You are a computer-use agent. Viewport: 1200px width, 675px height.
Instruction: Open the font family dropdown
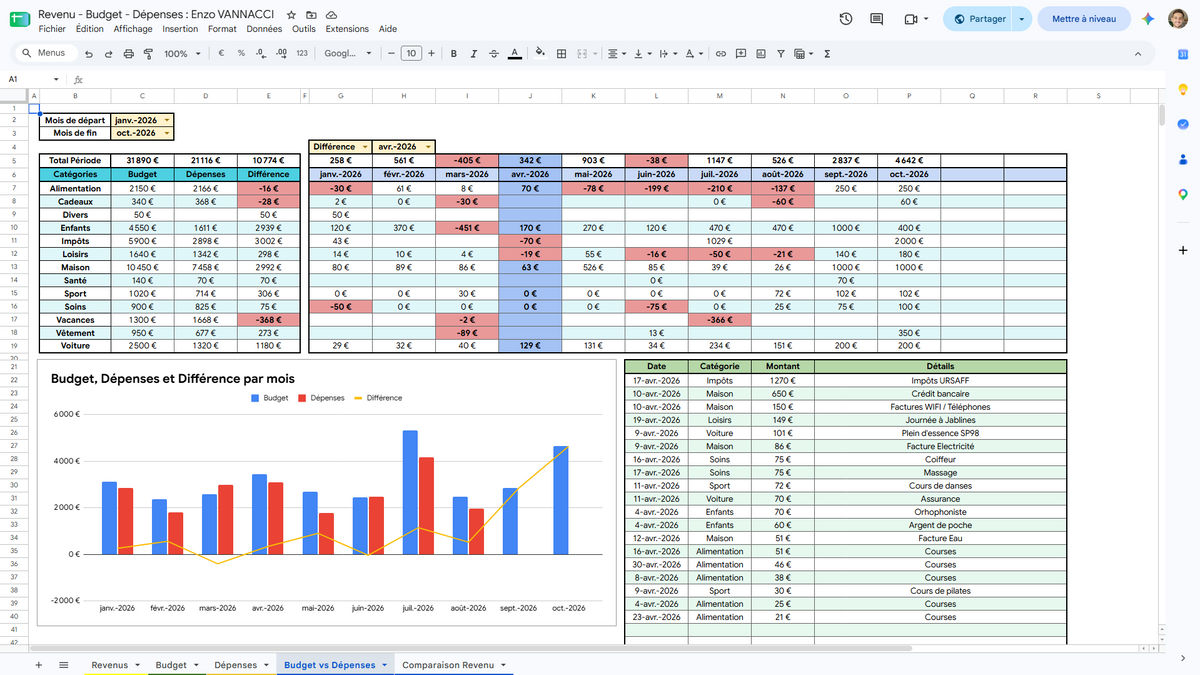click(348, 54)
